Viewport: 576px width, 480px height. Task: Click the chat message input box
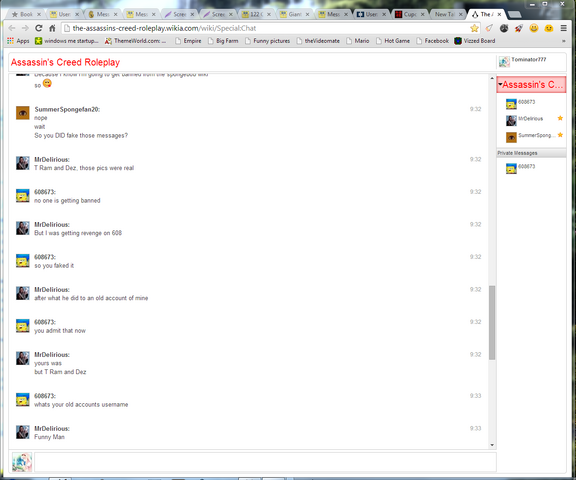click(265, 462)
